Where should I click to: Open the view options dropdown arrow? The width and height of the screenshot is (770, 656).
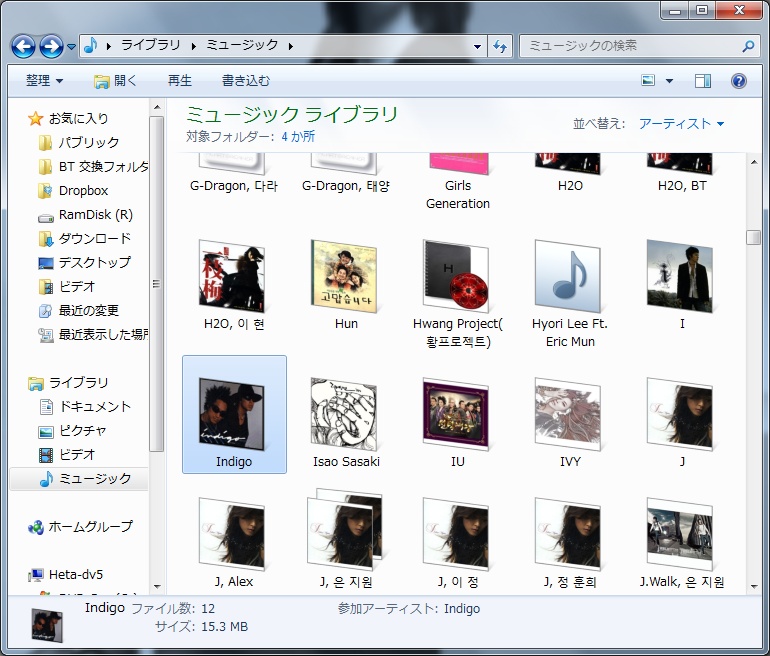point(669,81)
